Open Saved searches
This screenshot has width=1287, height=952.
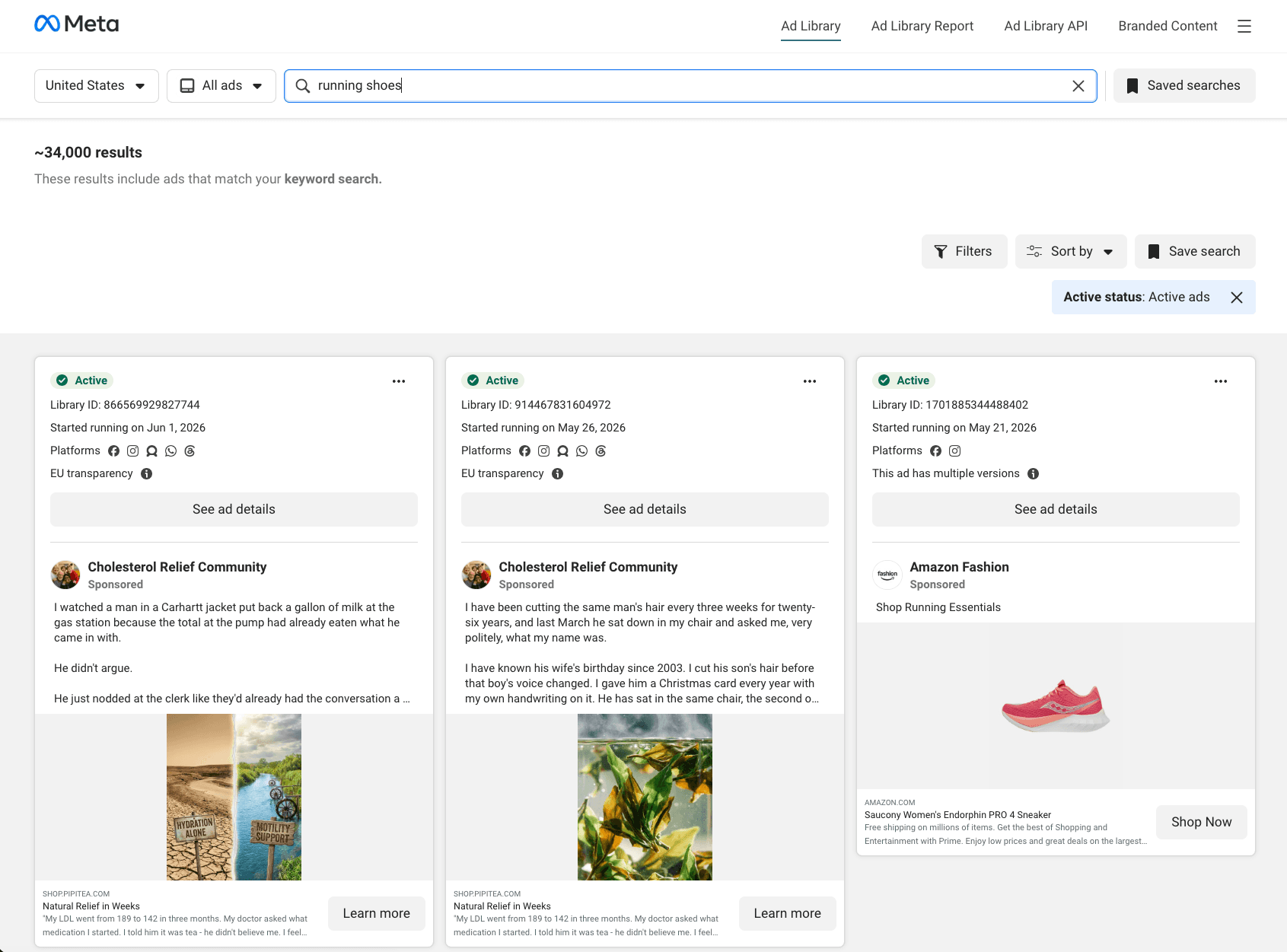pyautogui.click(x=1184, y=86)
